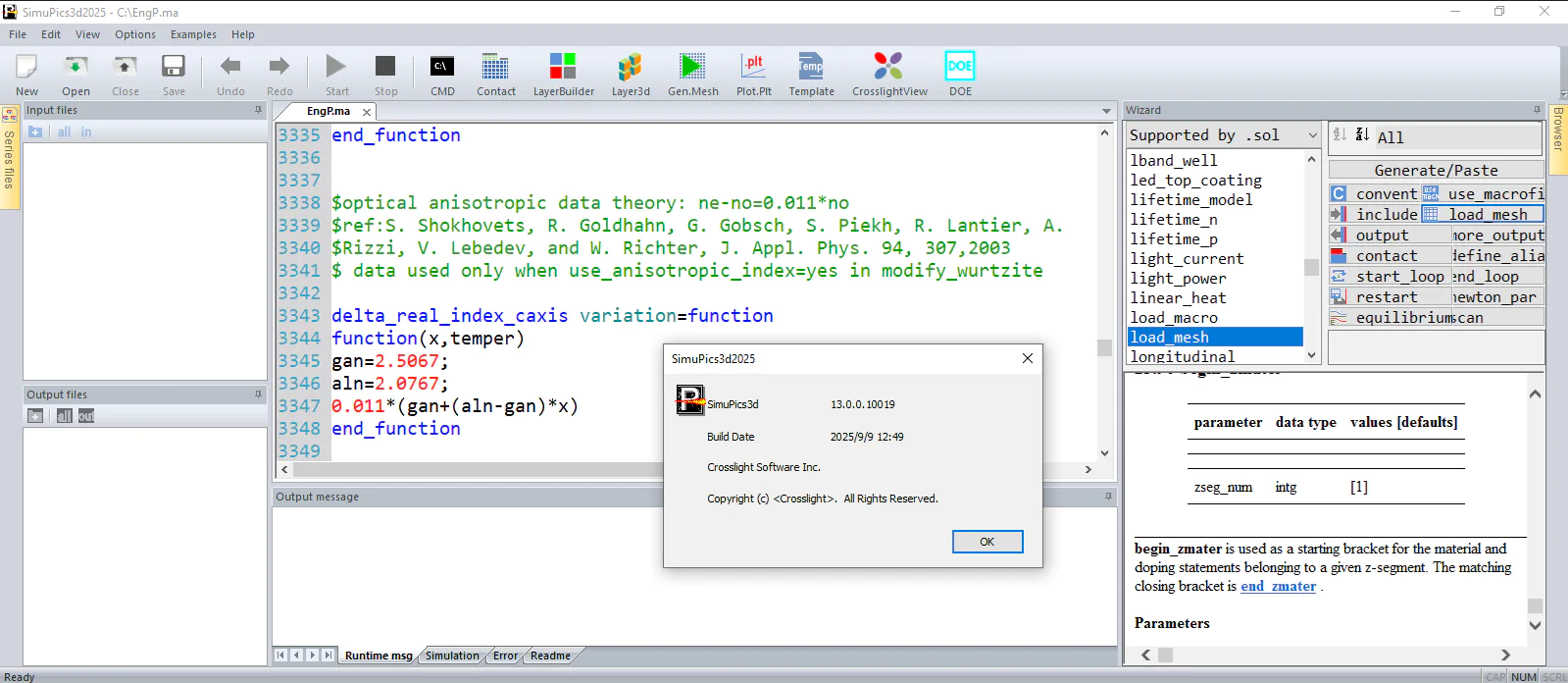Launch the Layer3d tool

[x=631, y=75]
